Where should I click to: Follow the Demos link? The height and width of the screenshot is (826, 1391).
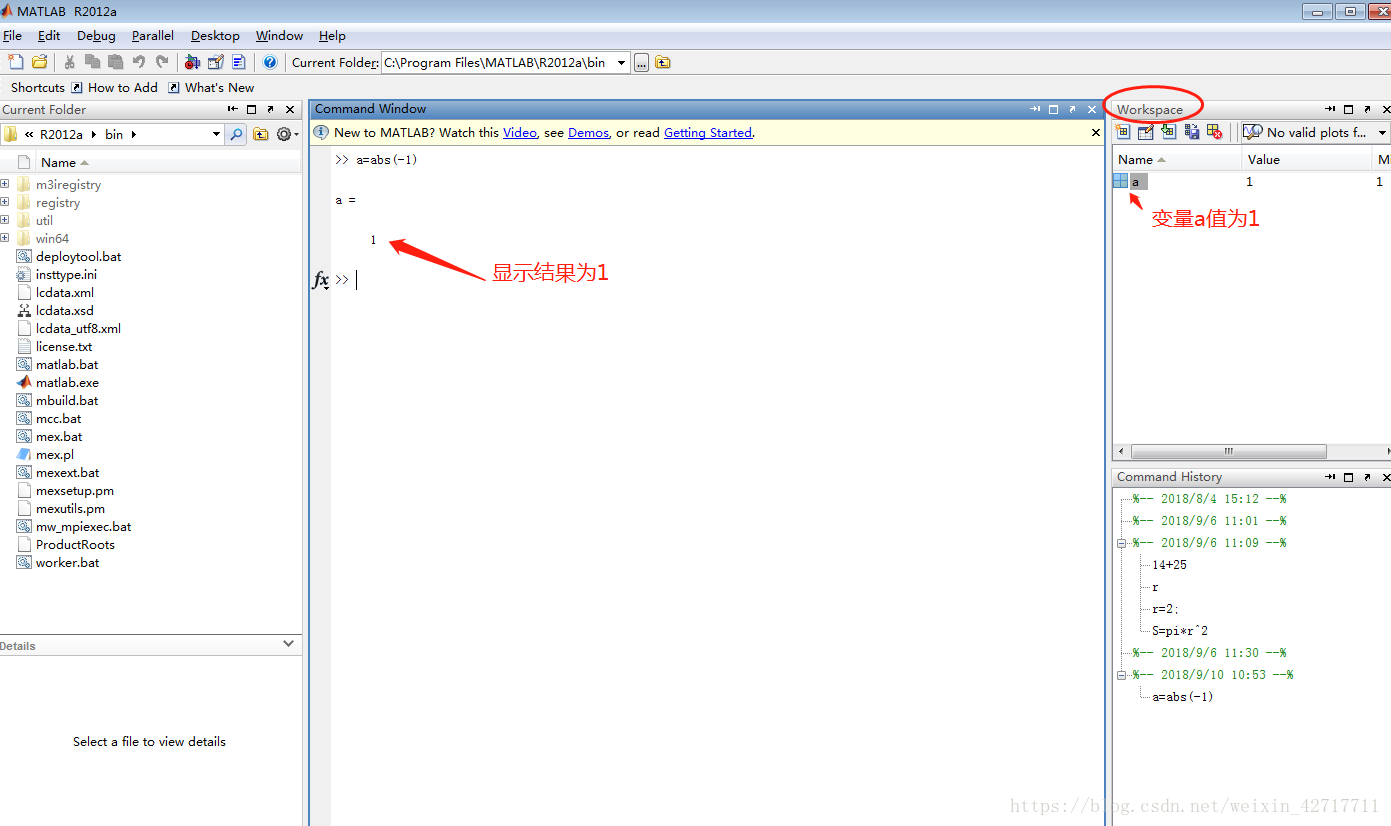[x=588, y=132]
